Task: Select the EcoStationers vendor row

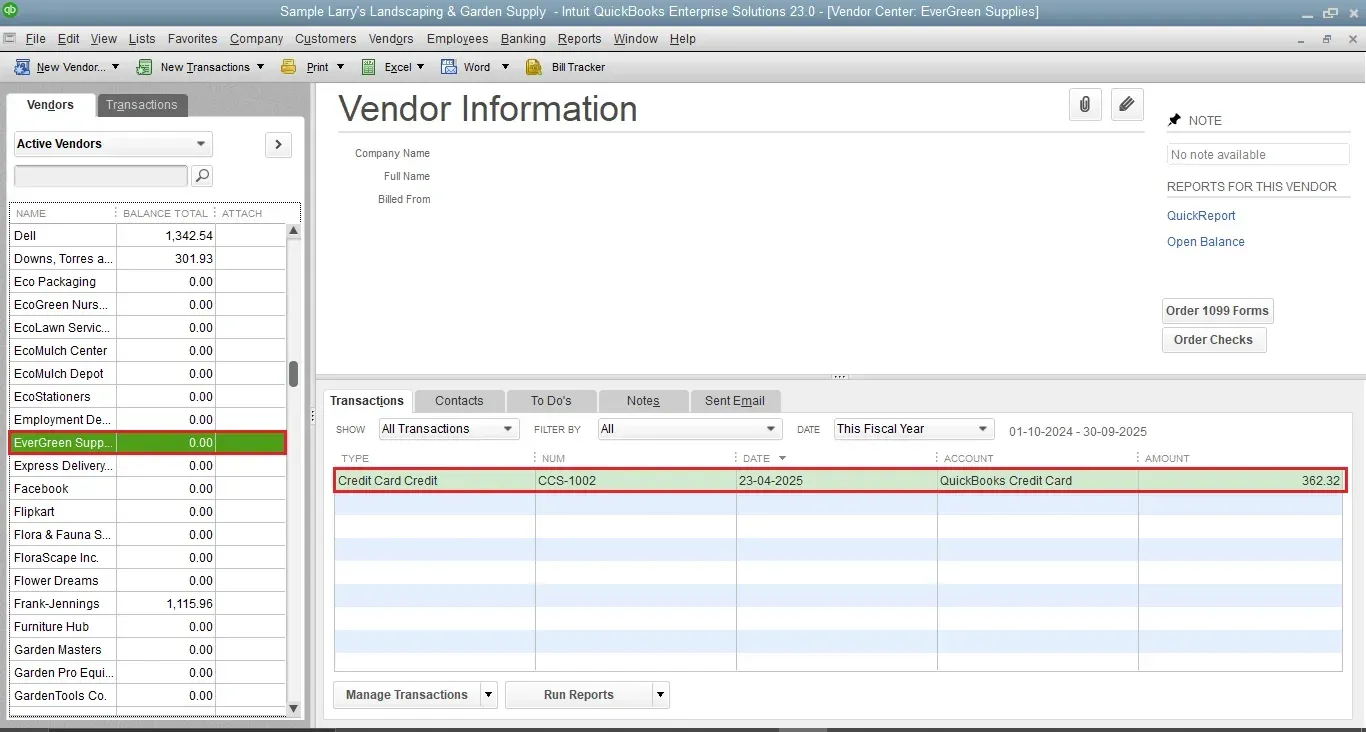Action: point(148,397)
